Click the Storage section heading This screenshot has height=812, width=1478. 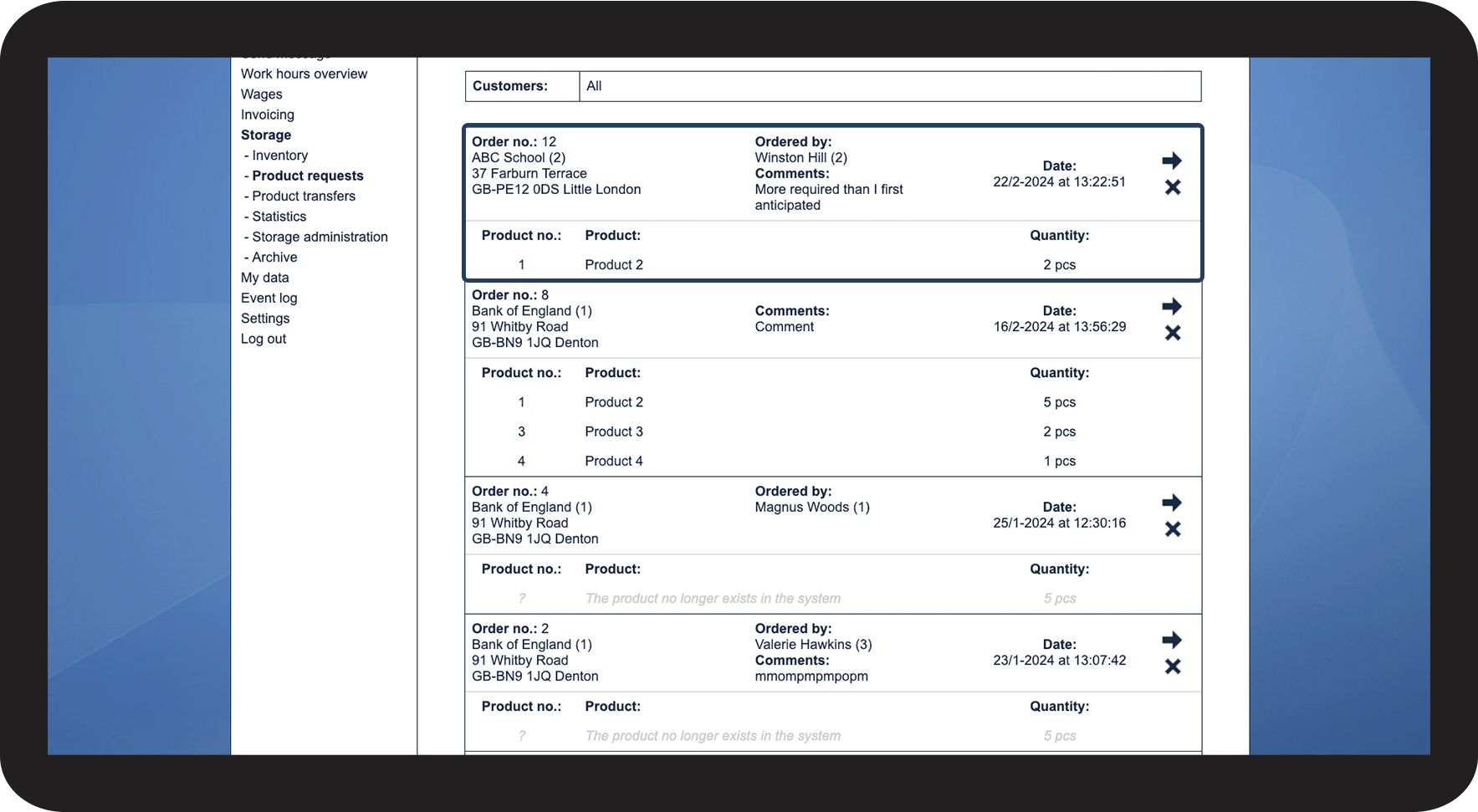266,135
